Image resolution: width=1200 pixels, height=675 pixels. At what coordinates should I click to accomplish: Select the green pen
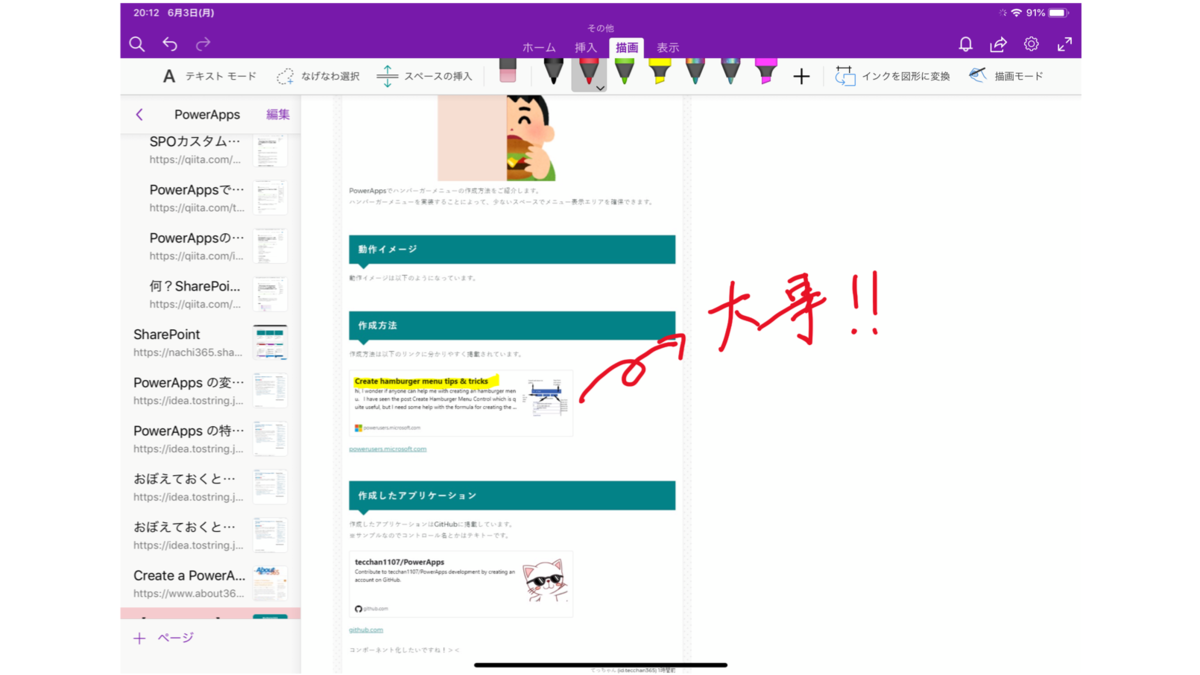click(624, 72)
